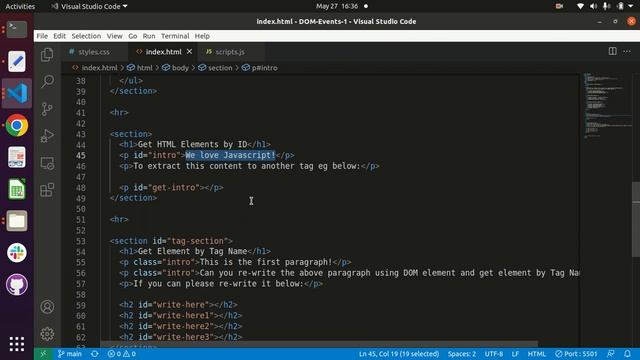Open Slack from the dock
640x360 pixels.
pyautogui.click(x=17, y=253)
